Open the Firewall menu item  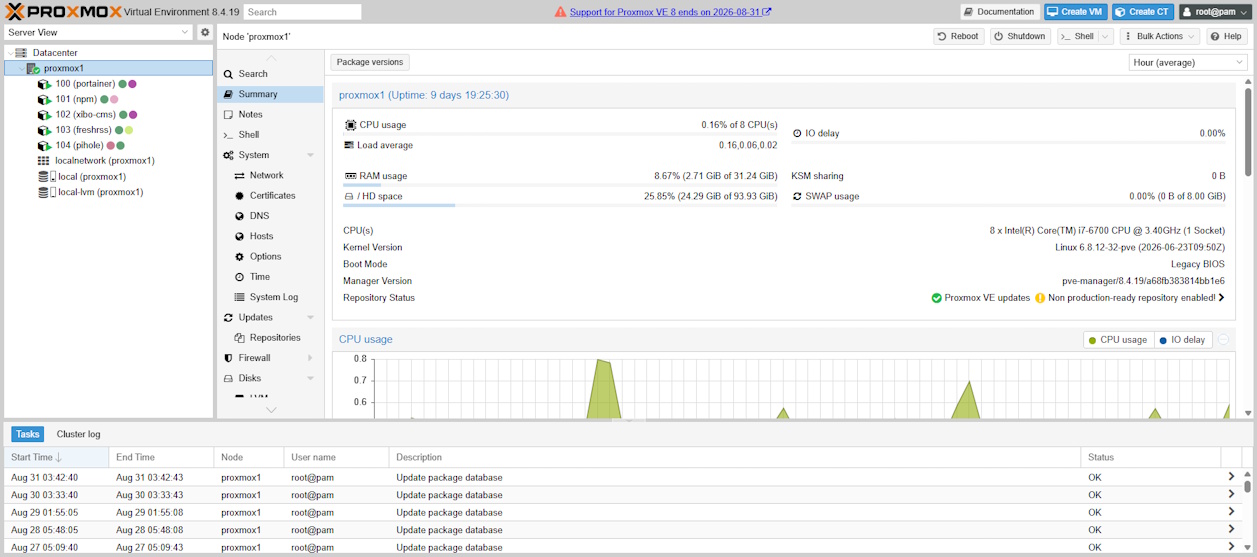point(270,358)
